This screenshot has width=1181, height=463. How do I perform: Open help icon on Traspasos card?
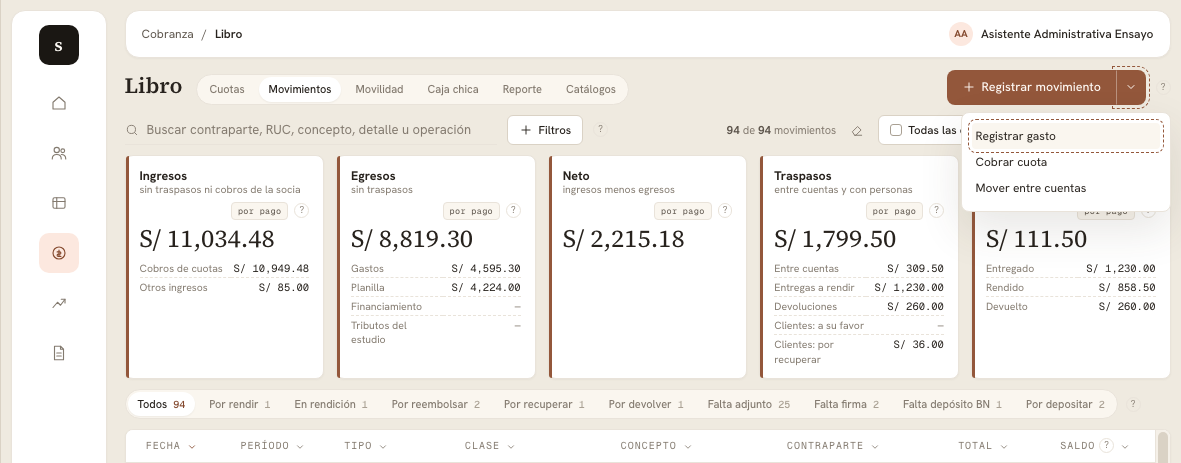coord(936,211)
